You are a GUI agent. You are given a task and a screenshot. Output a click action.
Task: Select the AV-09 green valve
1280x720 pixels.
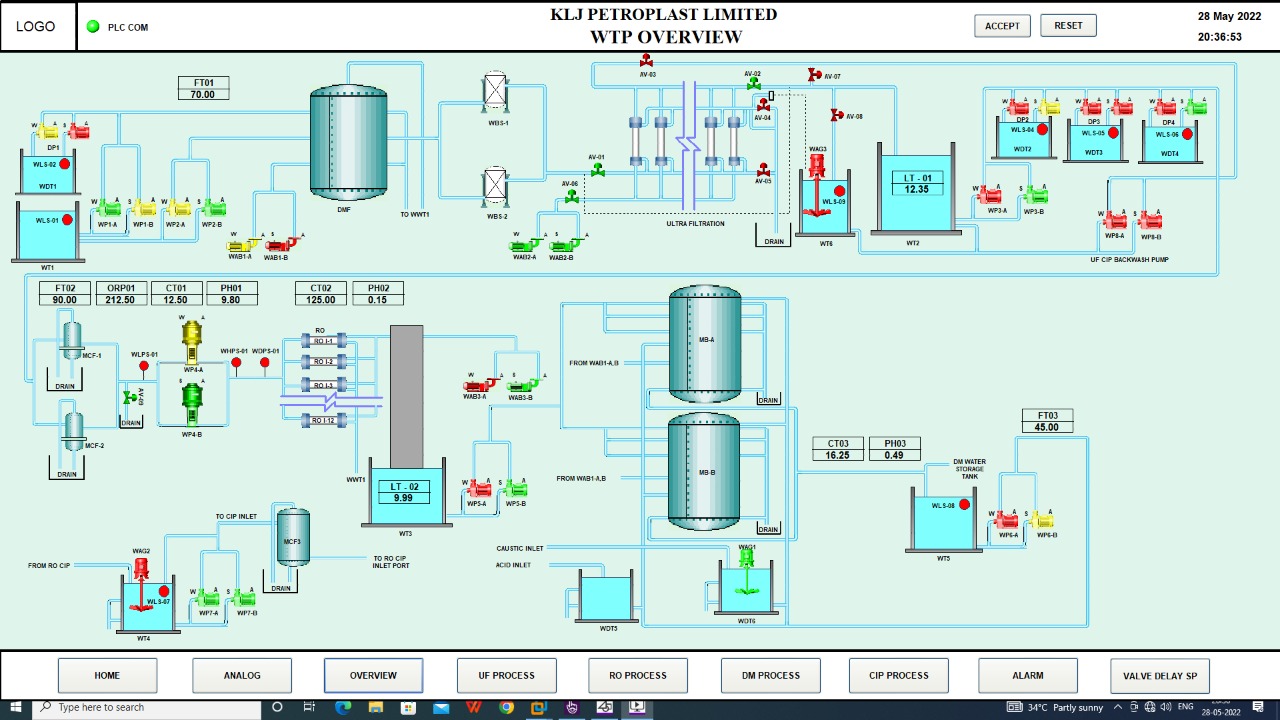pos(129,397)
